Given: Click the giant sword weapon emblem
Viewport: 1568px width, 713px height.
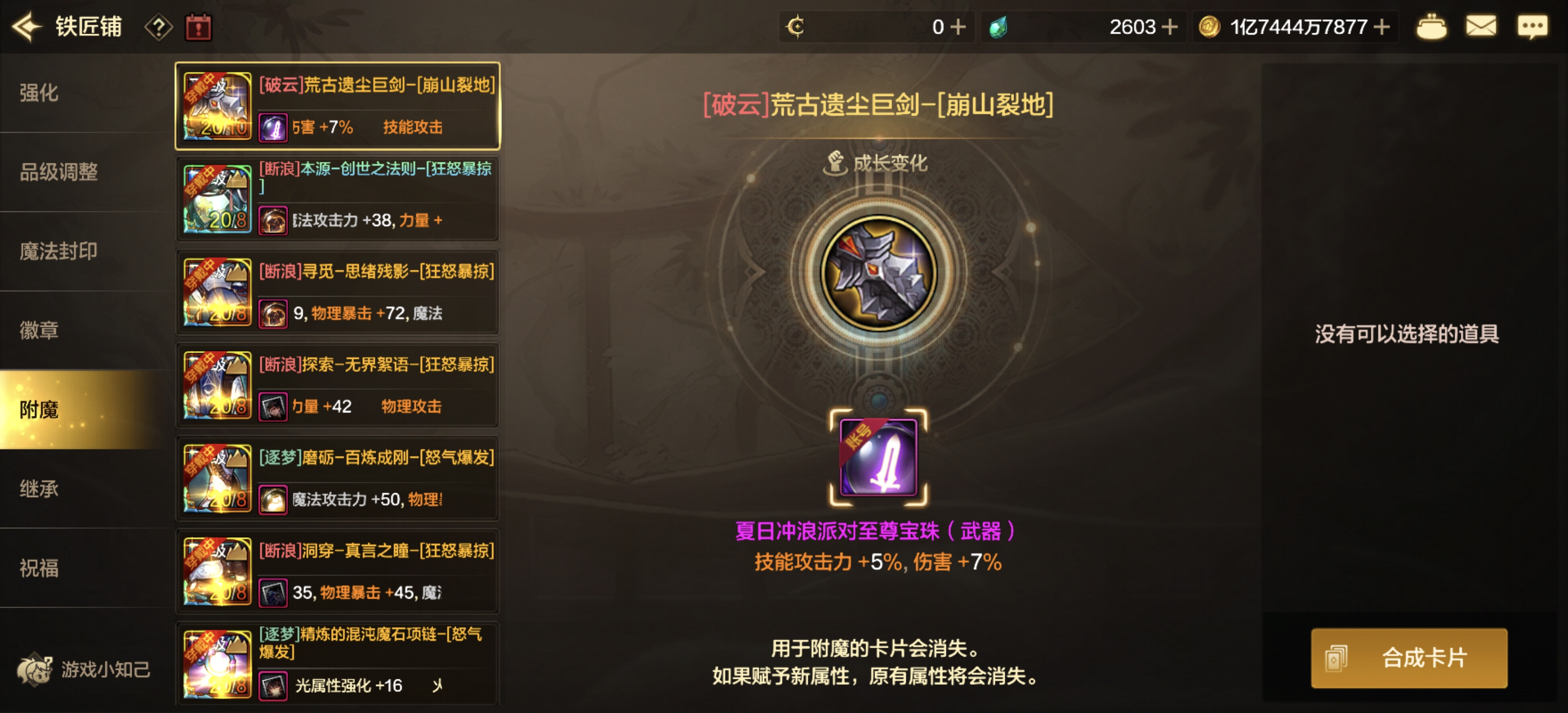Looking at the screenshot, I should pos(878,273).
